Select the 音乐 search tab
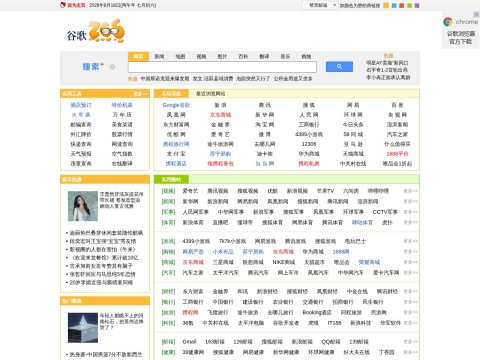Image resolution: width=480 pixels, height=360 pixels. (x=285, y=57)
